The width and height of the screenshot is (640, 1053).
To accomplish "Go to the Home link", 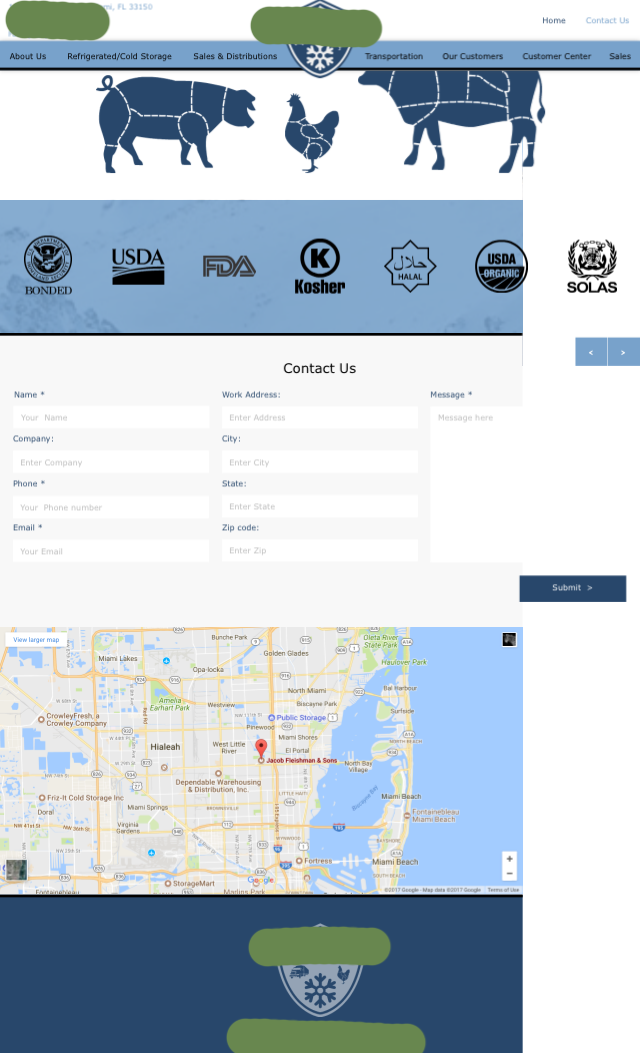I will [x=554, y=20].
